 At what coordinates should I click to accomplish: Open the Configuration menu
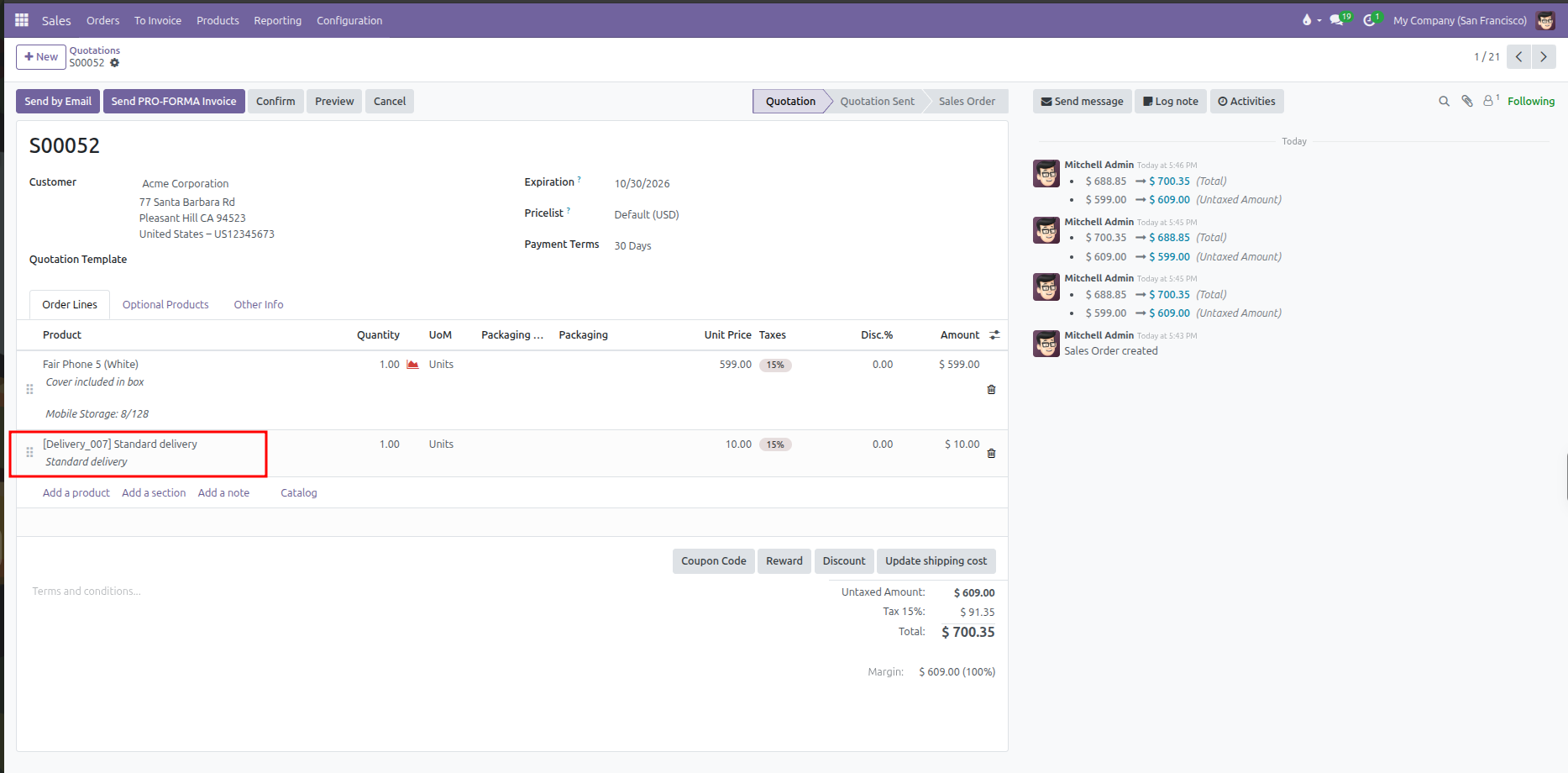(349, 20)
